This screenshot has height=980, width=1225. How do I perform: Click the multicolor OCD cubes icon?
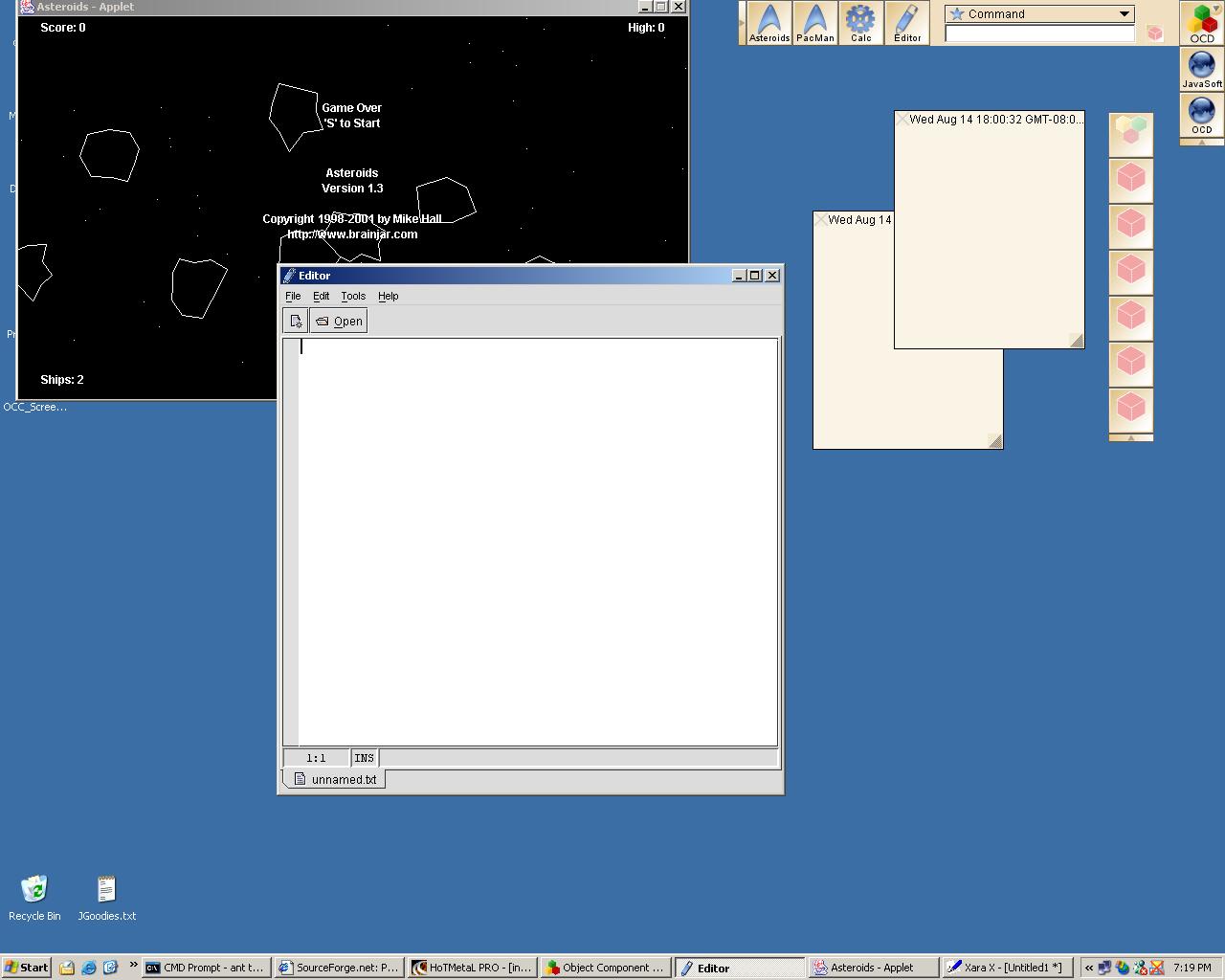point(1201,22)
